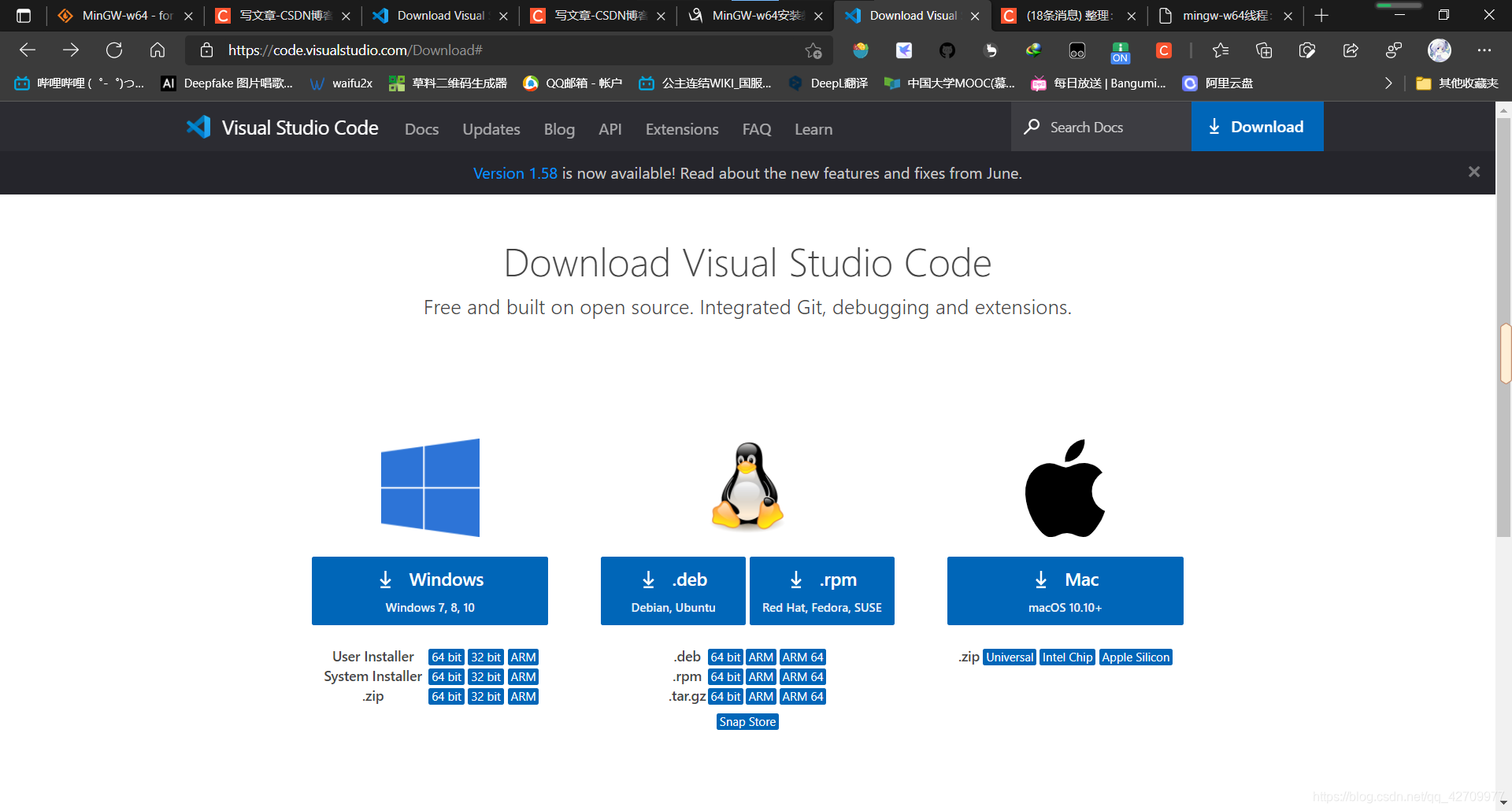The image size is (1512, 811).
Task: Switch to the MinGW-w64 - for tab
Action: [126, 16]
